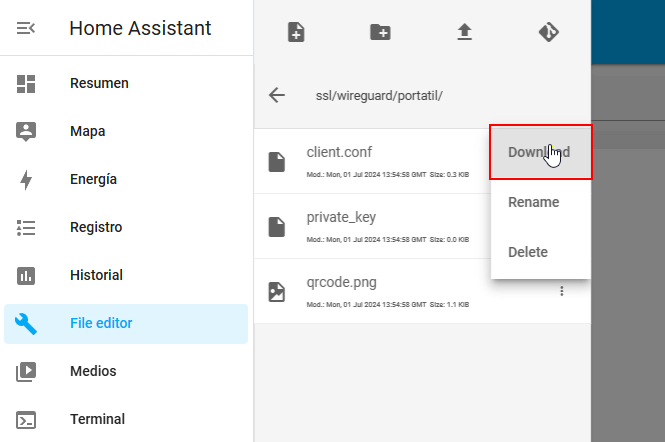
Task: Open the git operations icon
Action: point(548,32)
